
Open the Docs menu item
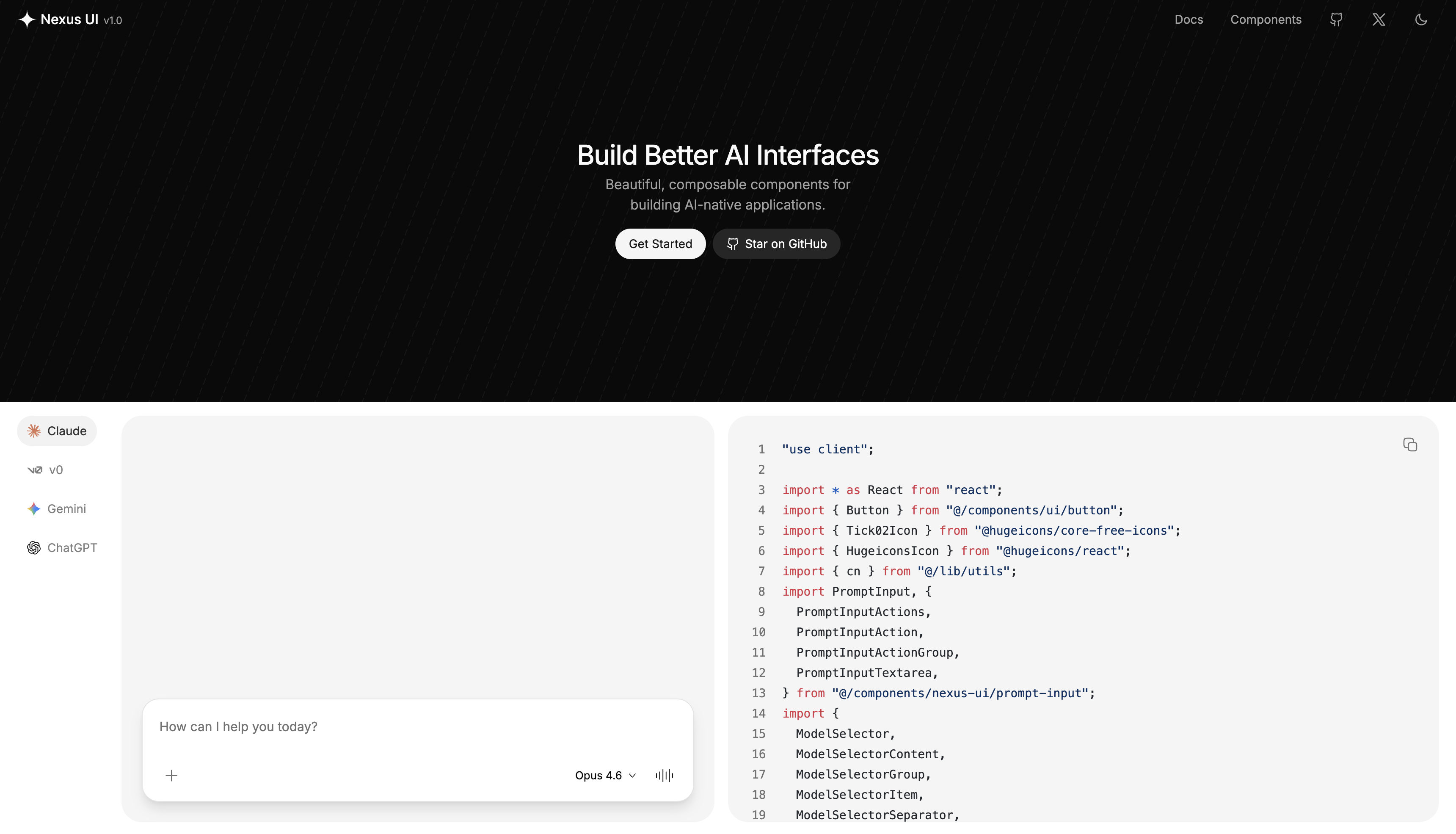point(1189,20)
